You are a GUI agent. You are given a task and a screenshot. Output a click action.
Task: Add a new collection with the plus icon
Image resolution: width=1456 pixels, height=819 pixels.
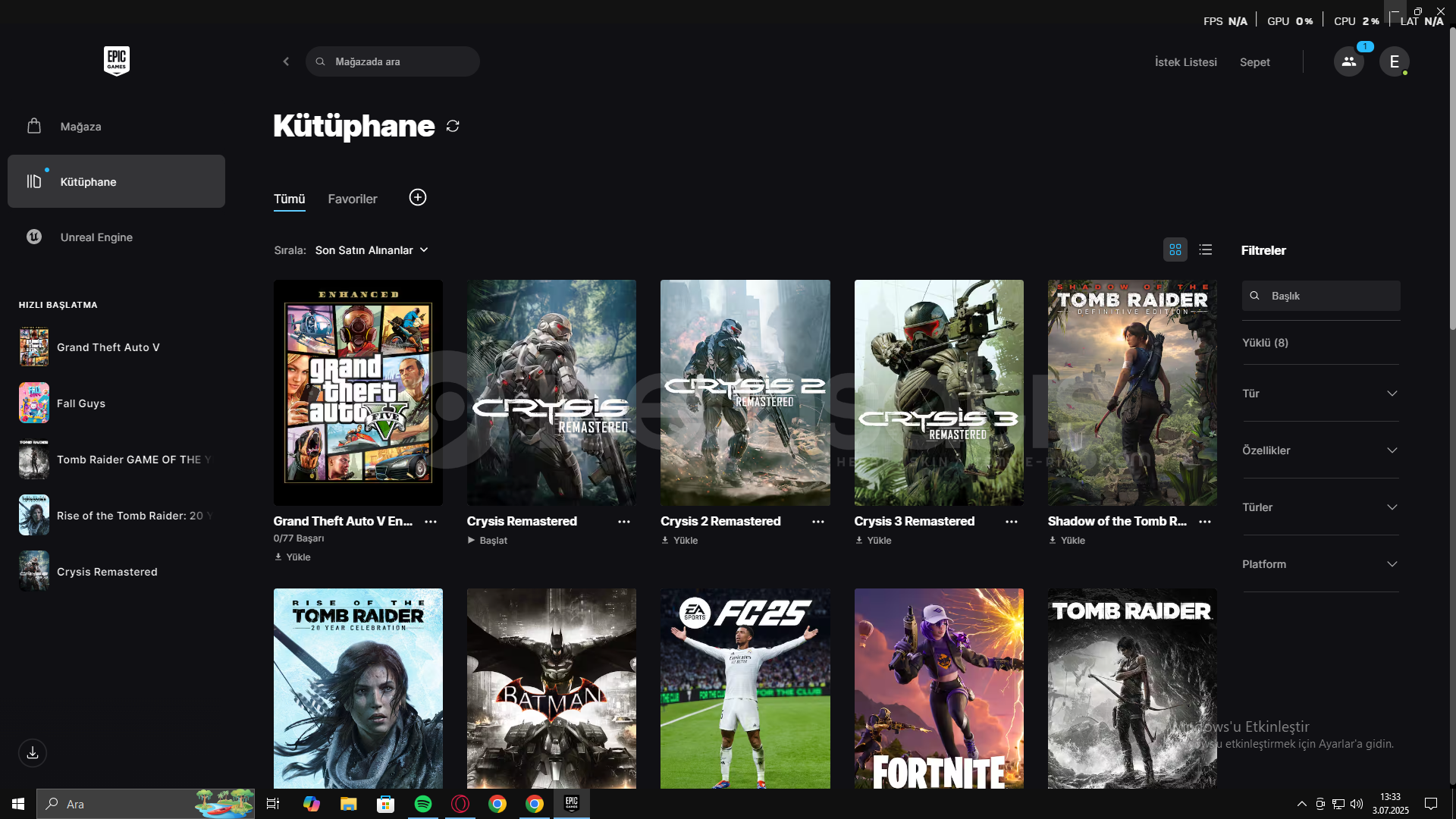418,198
